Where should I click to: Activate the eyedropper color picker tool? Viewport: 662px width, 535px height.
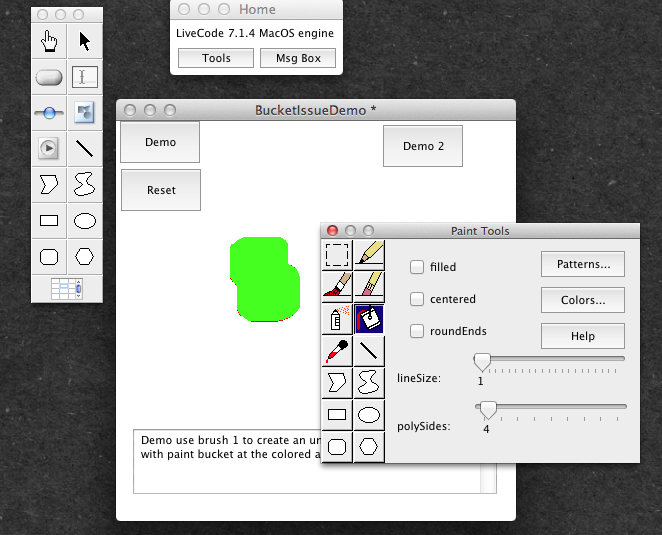[338, 350]
